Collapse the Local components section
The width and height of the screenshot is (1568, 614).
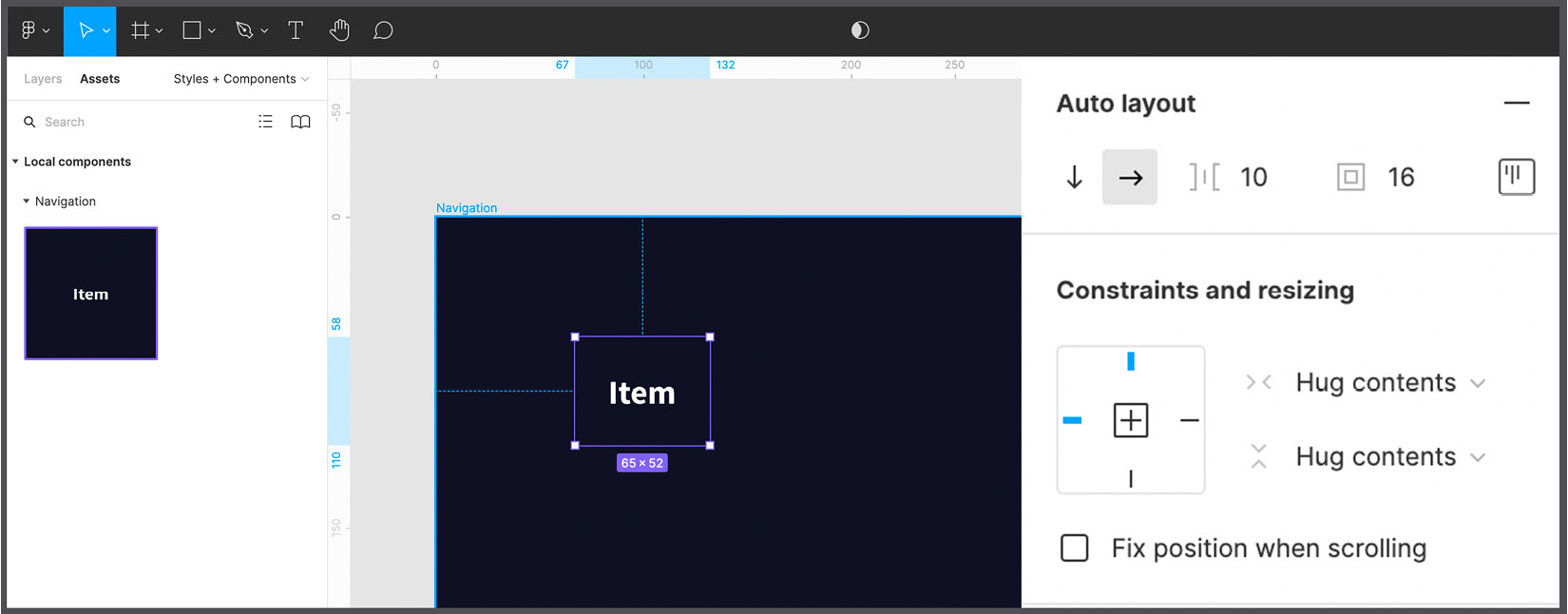click(15, 162)
